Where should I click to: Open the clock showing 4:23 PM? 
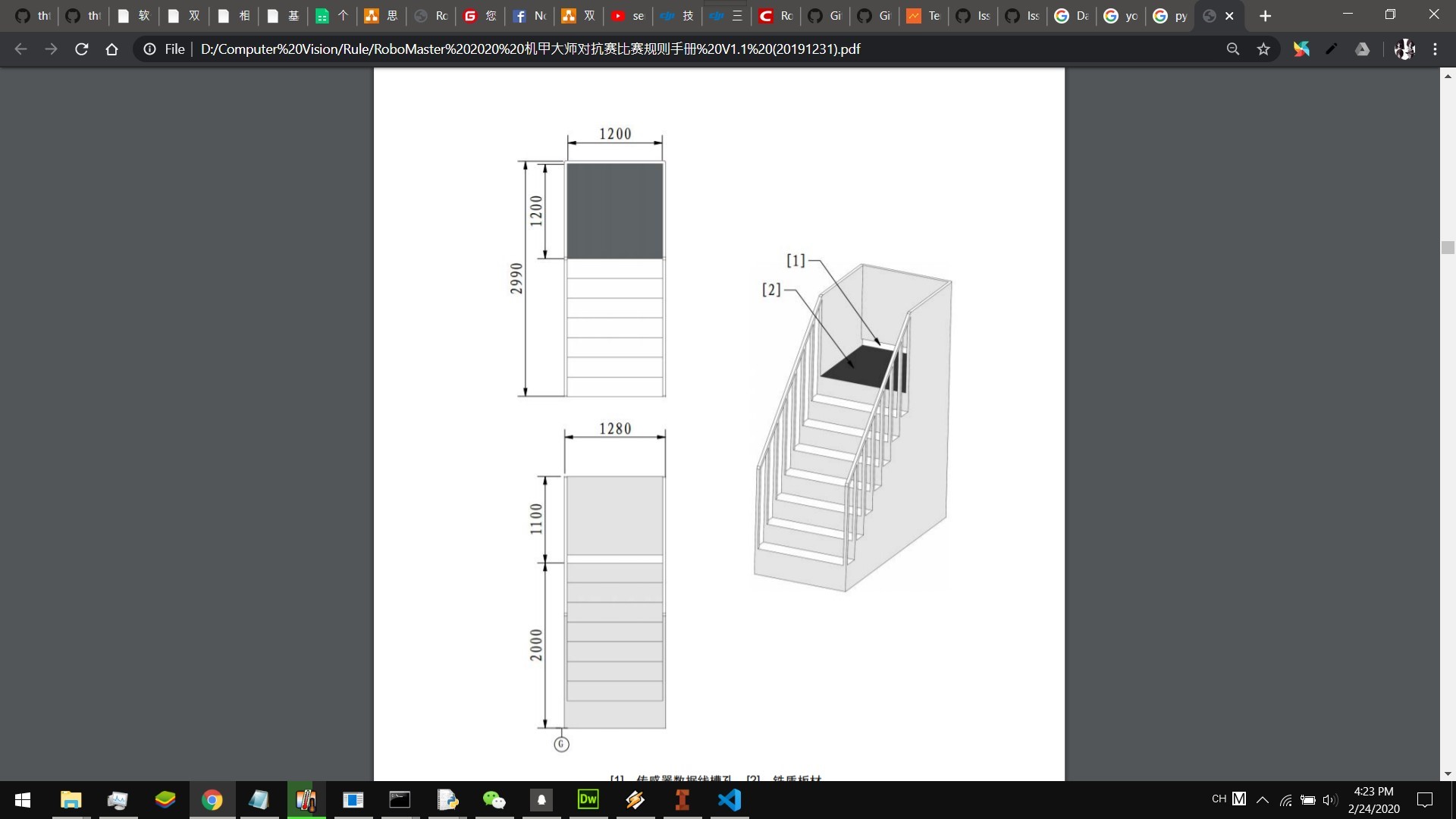(1374, 800)
